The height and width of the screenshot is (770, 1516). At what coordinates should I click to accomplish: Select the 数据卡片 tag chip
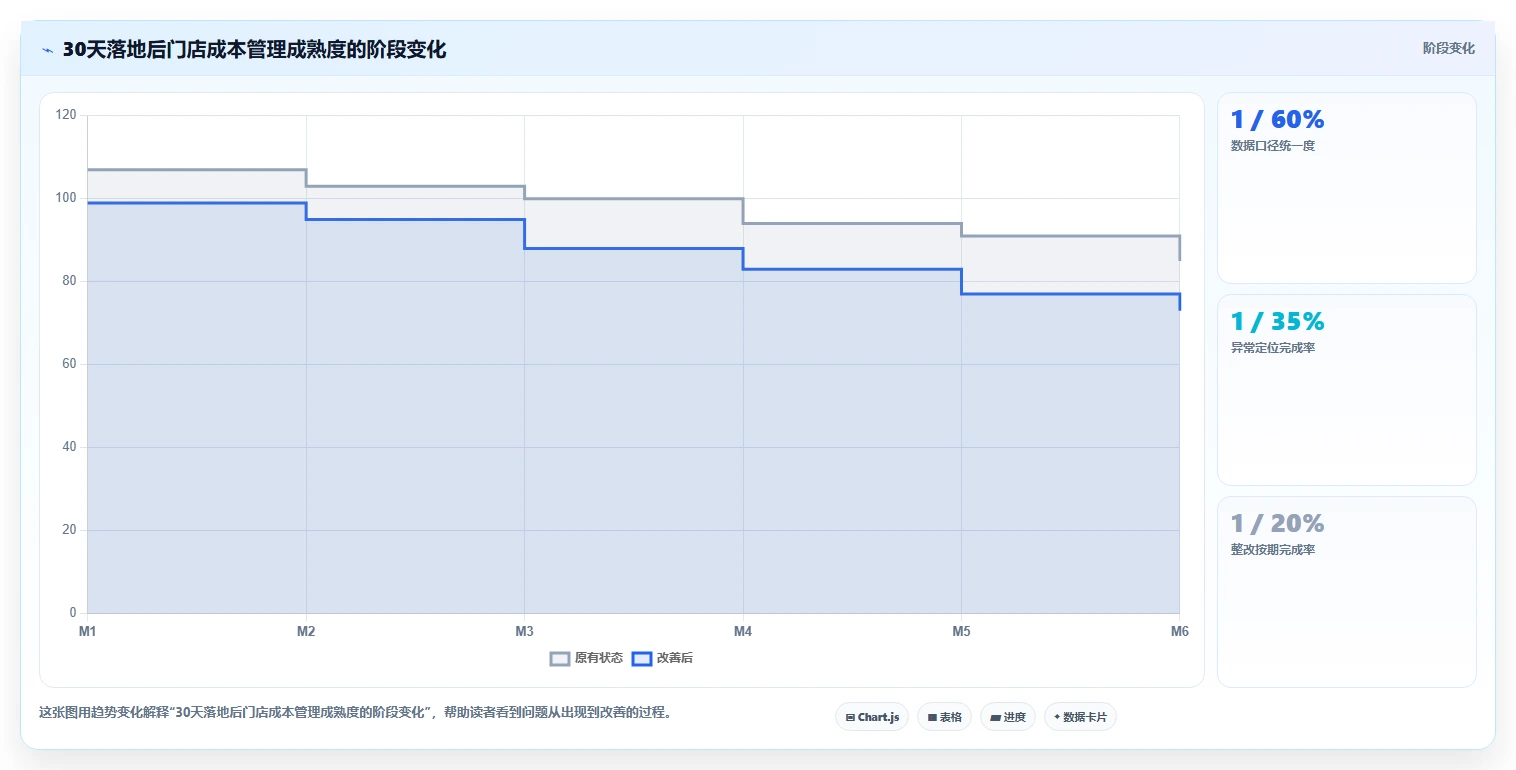[1080, 717]
